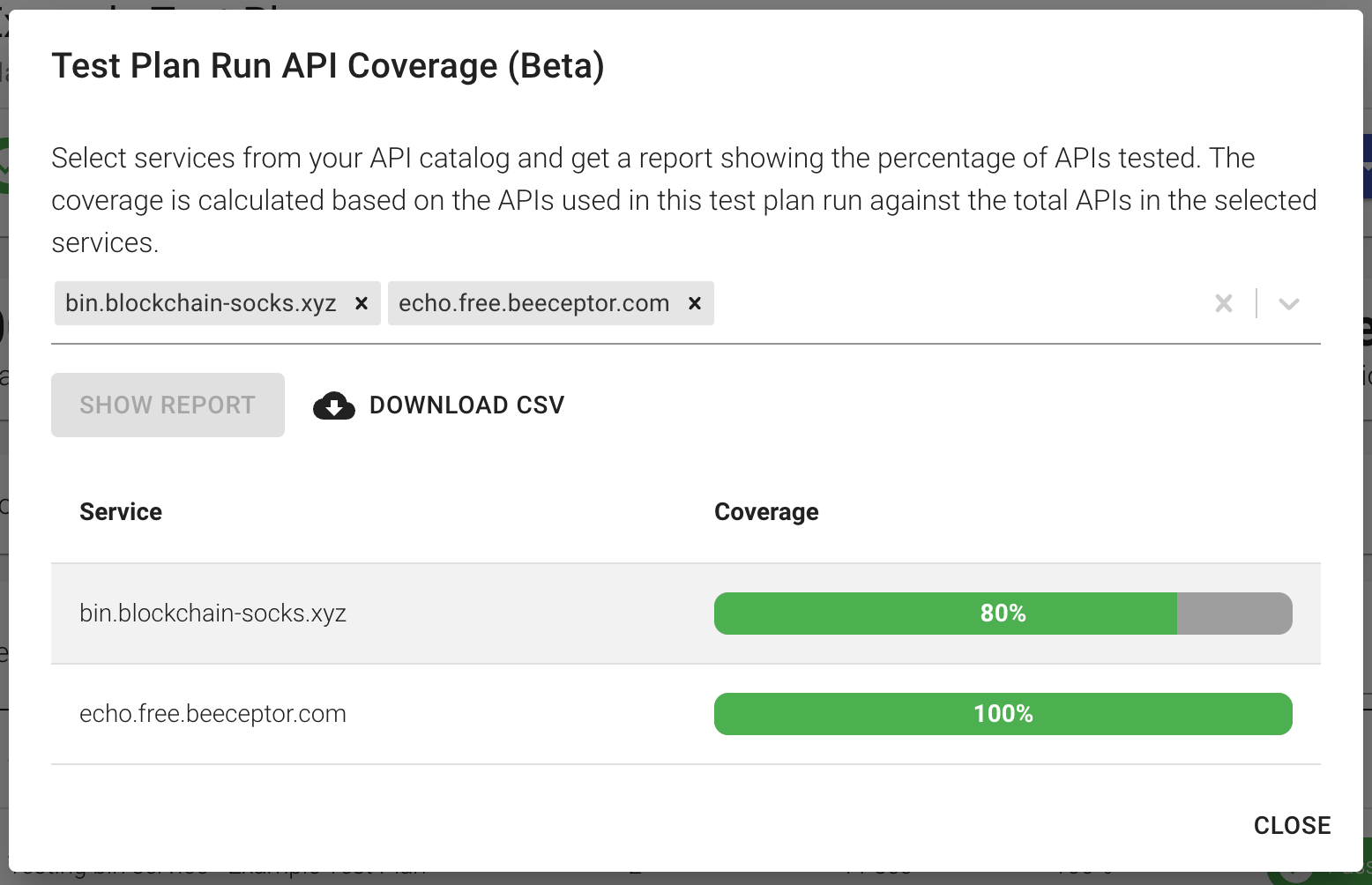Remove the bin.blockchain-socks.xyz chip
This screenshot has height=885, width=1372.
click(361, 303)
